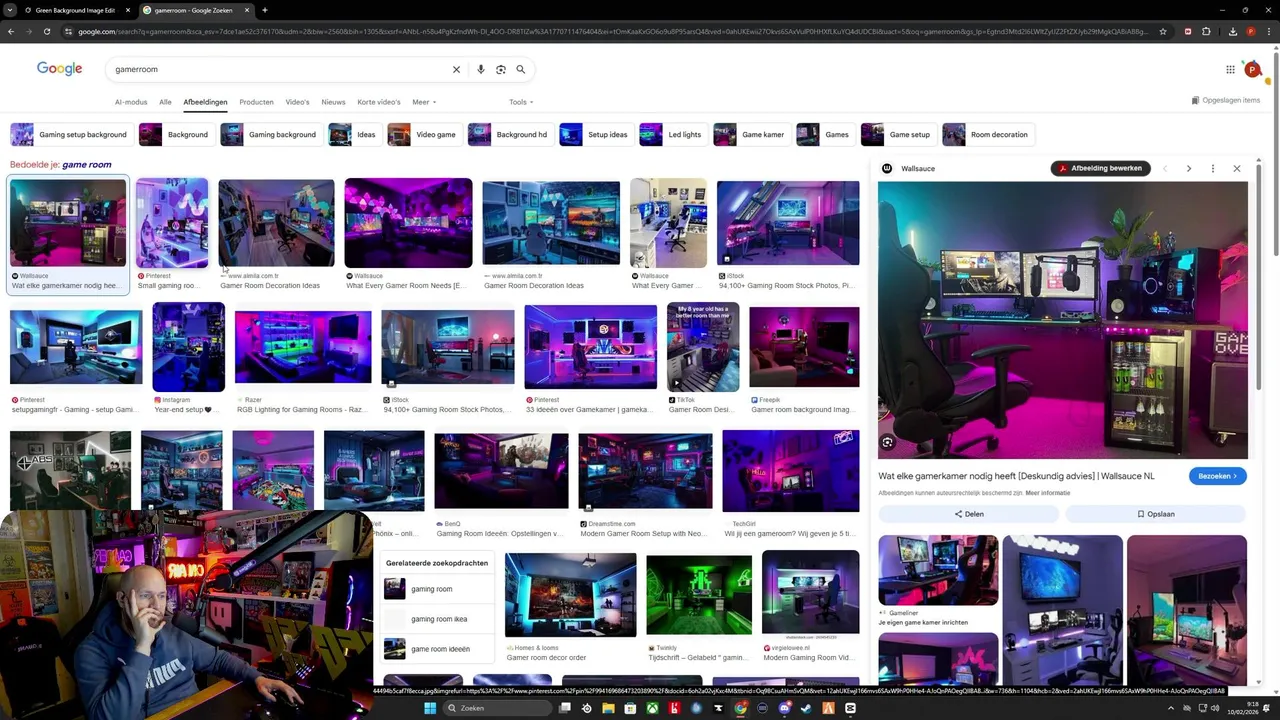Switch to Green Background Image Edit tab
The height and width of the screenshot is (720, 1280).
point(75,10)
